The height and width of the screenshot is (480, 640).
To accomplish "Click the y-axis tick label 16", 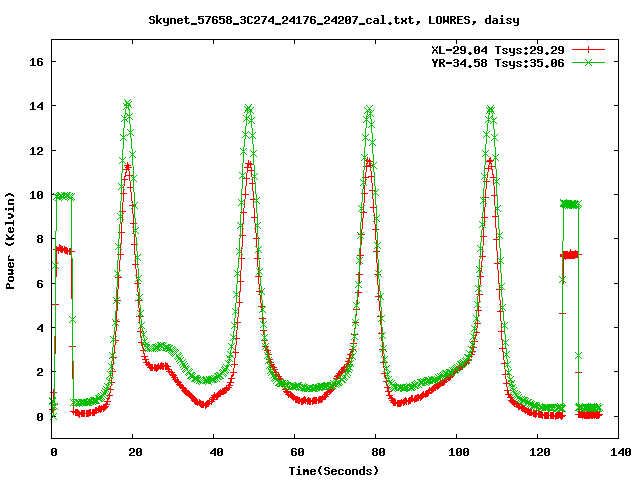I will point(36,62).
